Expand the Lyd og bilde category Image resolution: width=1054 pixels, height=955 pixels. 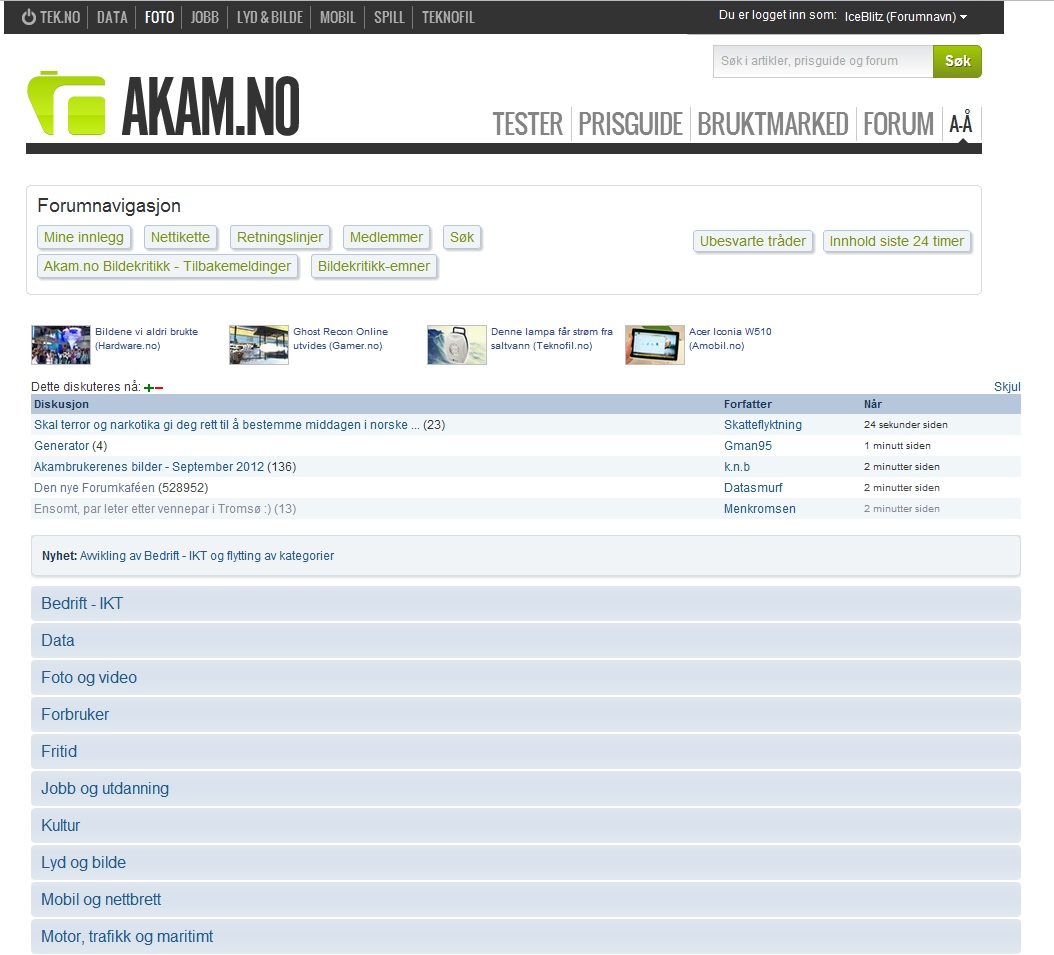tap(526, 862)
